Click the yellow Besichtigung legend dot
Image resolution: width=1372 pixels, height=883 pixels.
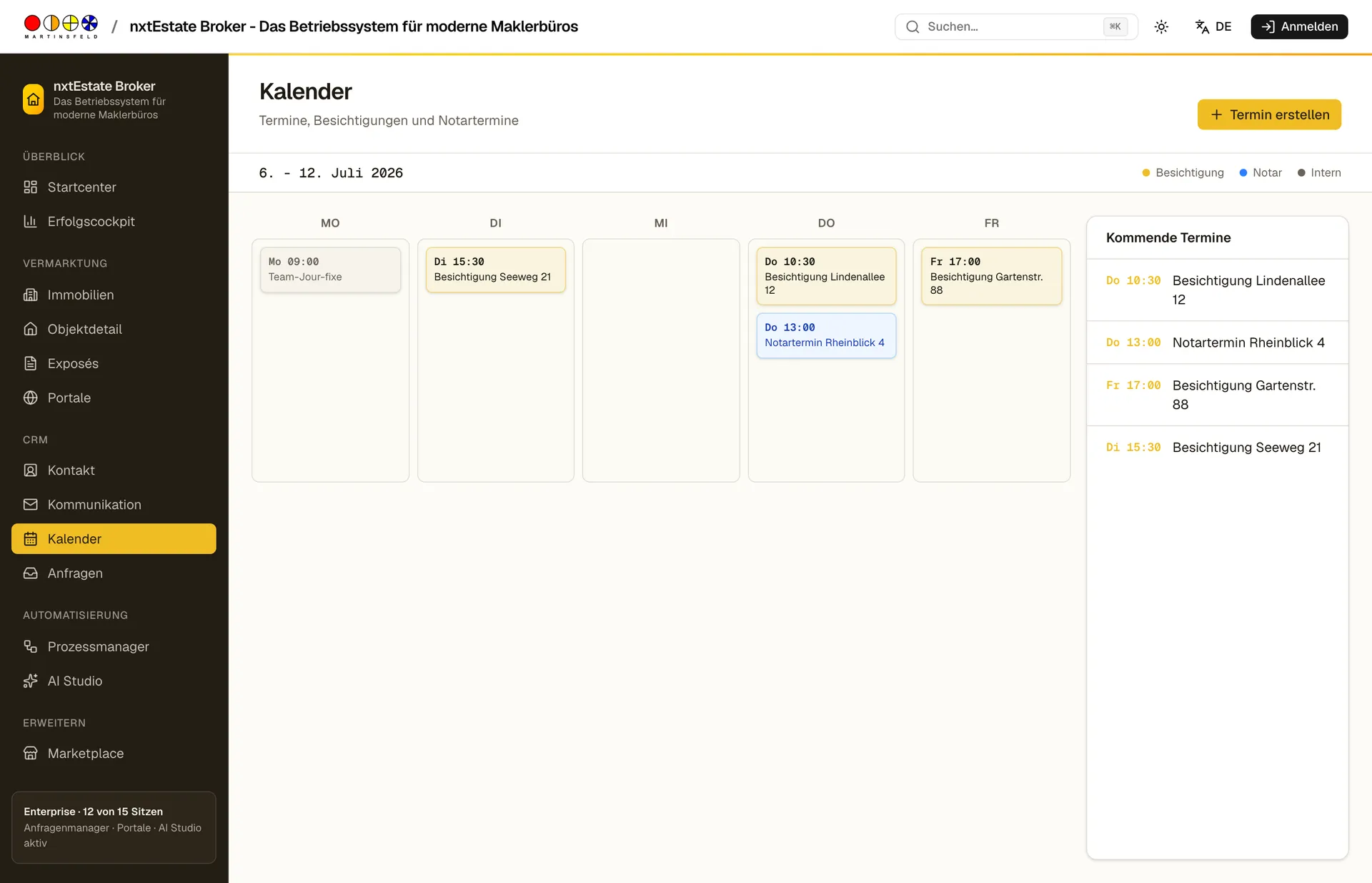click(1146, 173)
